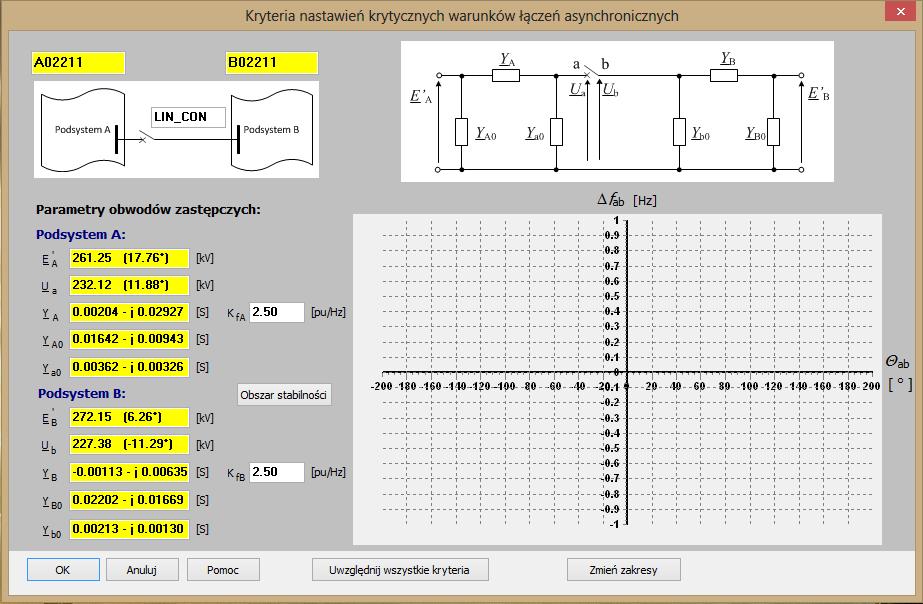Viewport: 923px width, 604px height.
Task: Select YB value -0.00113 - j 0.00635
Action: (130, 472)
